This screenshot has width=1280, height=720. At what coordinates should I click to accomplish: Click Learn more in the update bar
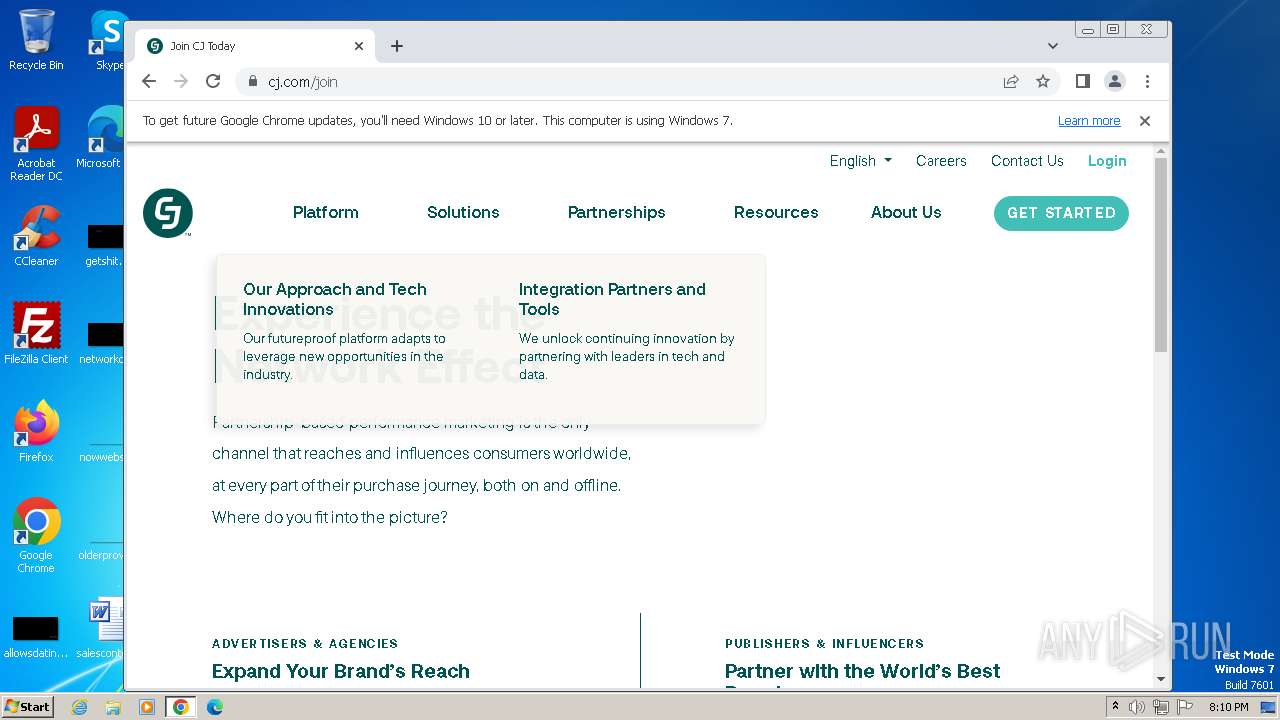click(x=1089, y=121)
